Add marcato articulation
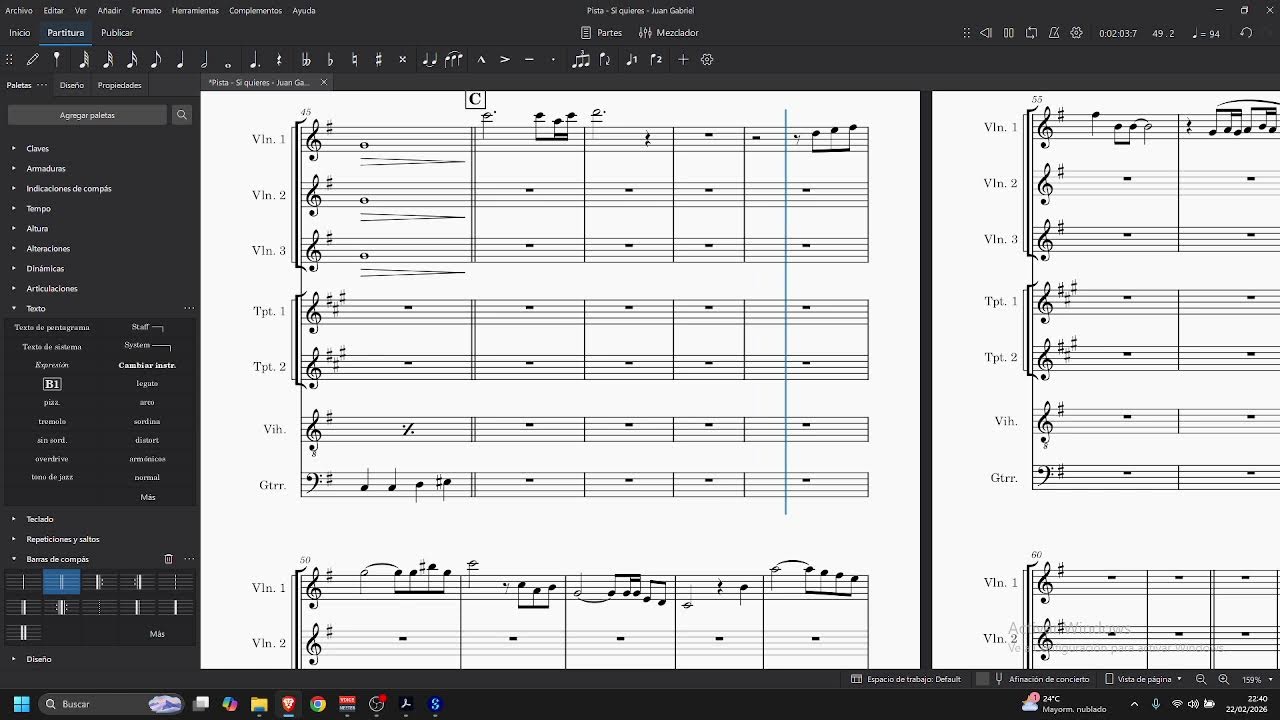 tap(481, 60)
